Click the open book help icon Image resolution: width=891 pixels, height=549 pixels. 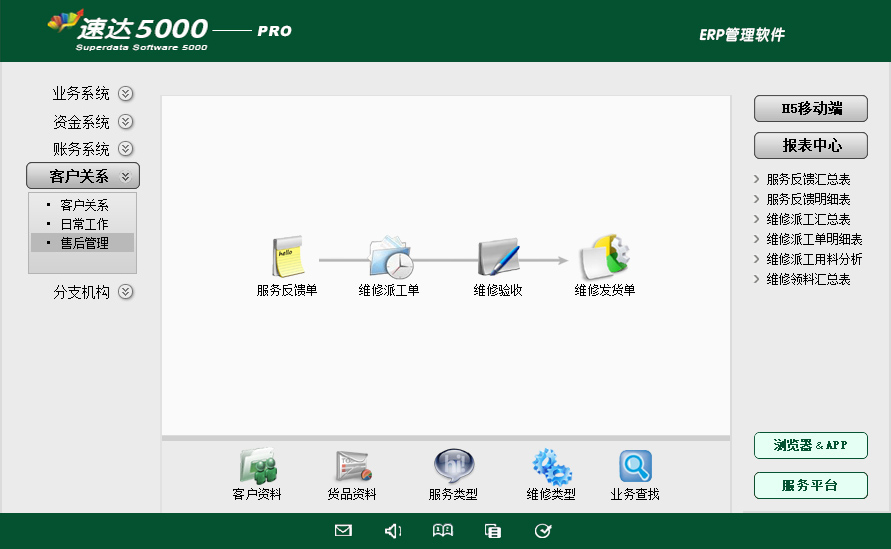coord(443,531)
